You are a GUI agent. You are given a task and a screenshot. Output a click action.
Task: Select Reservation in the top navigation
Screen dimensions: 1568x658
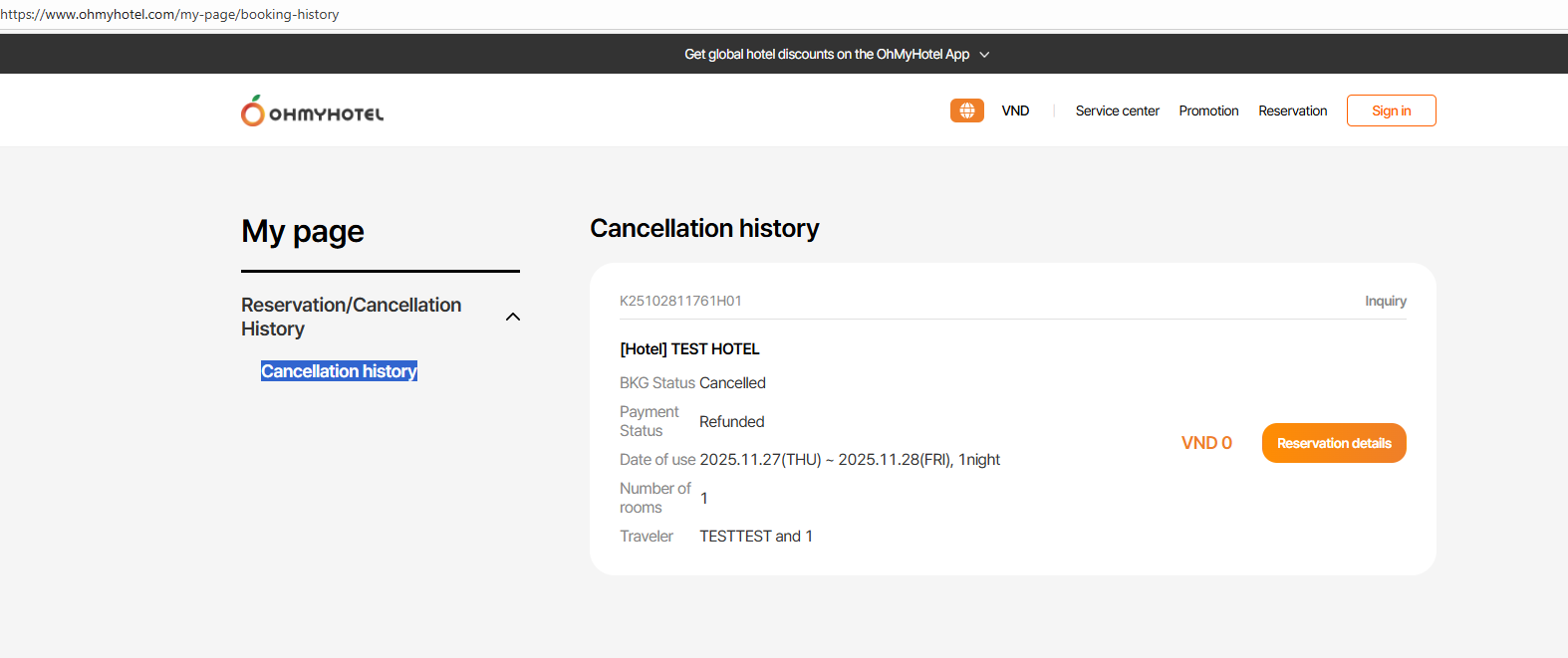(1292, 110)
